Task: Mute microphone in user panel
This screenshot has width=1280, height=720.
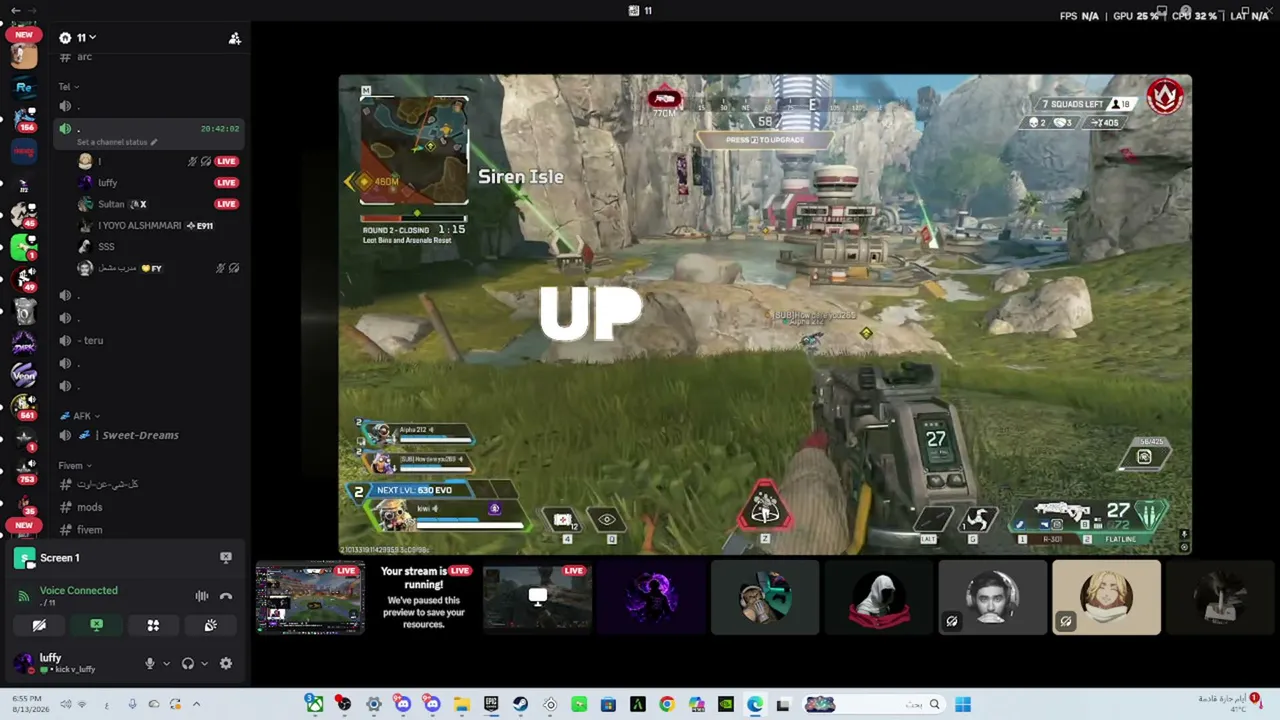Action: [150, 663]
